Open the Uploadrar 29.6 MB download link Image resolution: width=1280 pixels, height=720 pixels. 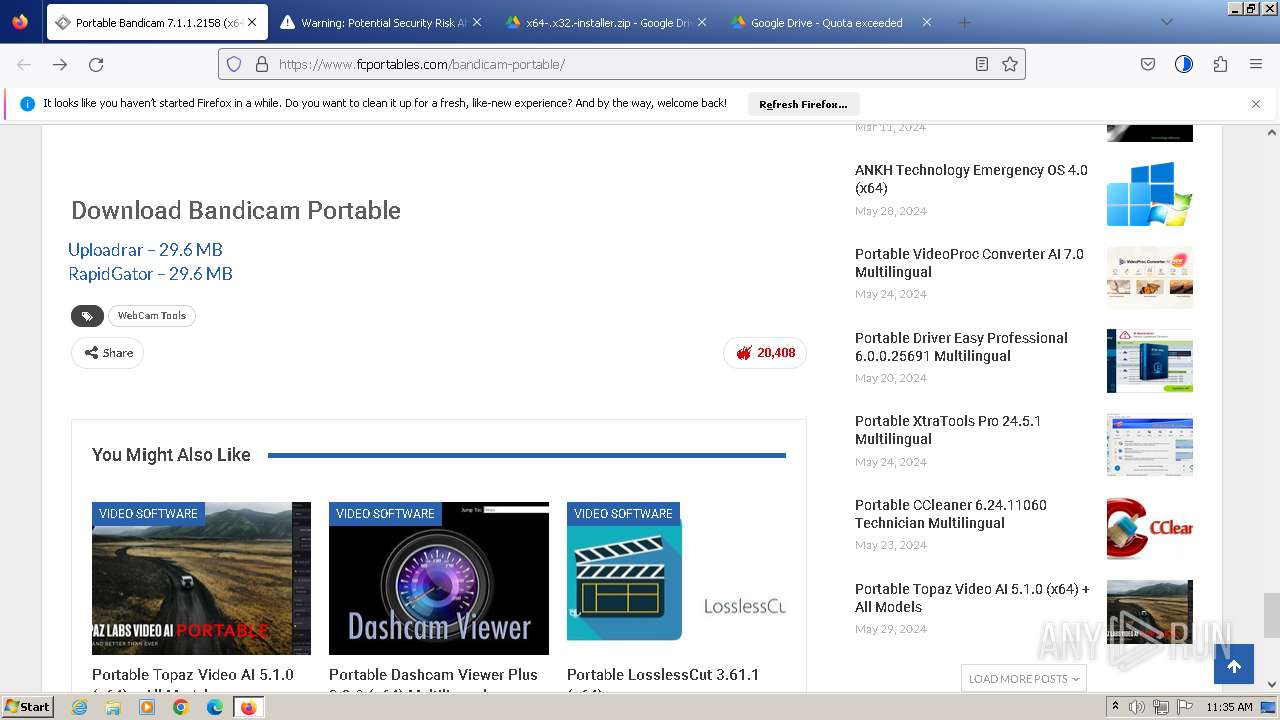[x=145, y=250]
